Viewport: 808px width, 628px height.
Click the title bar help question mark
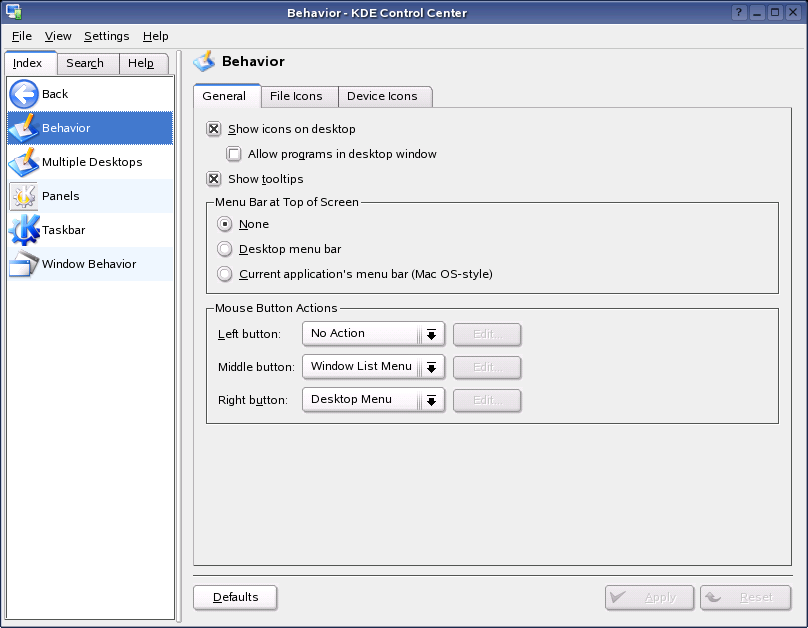[x=739, y=12]
